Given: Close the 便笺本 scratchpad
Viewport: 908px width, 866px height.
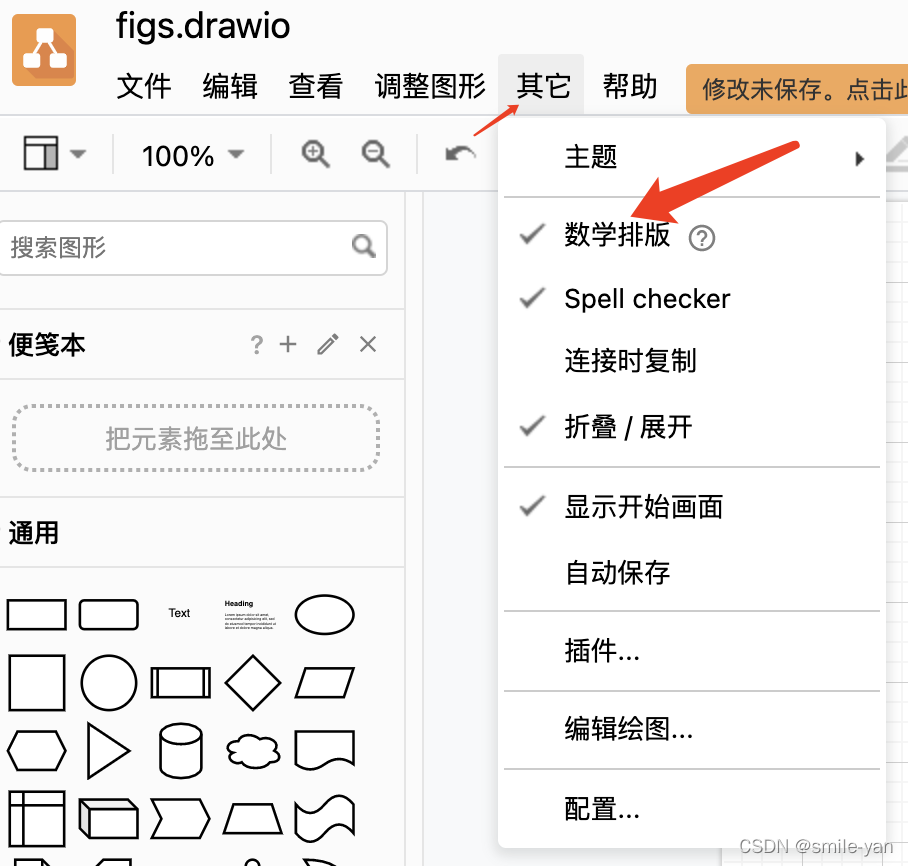Looking at the screenshot, I should click(368, 344).
